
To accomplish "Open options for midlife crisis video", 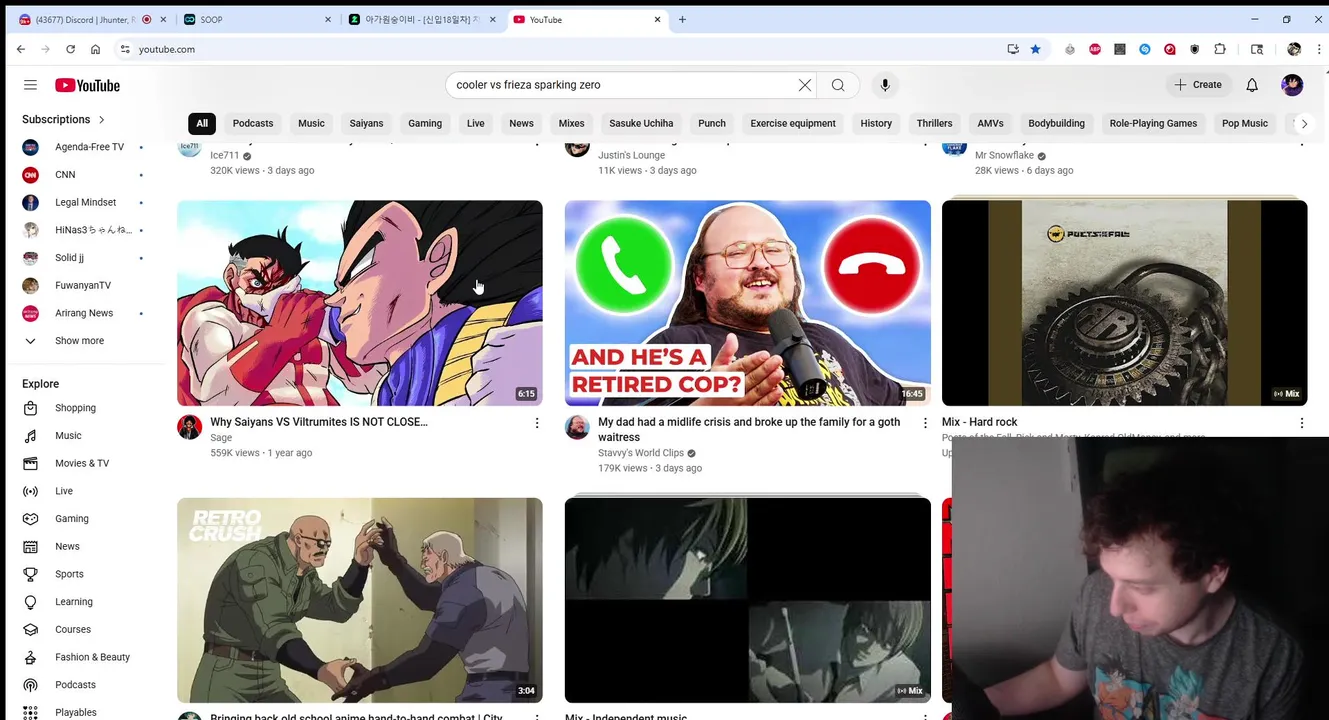I will [x=925, y=423].
